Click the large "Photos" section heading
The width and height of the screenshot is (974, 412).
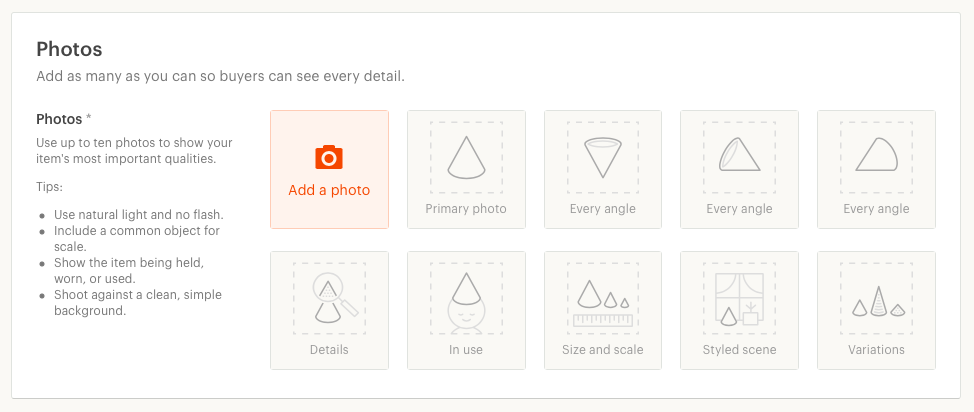click(69, 49)
